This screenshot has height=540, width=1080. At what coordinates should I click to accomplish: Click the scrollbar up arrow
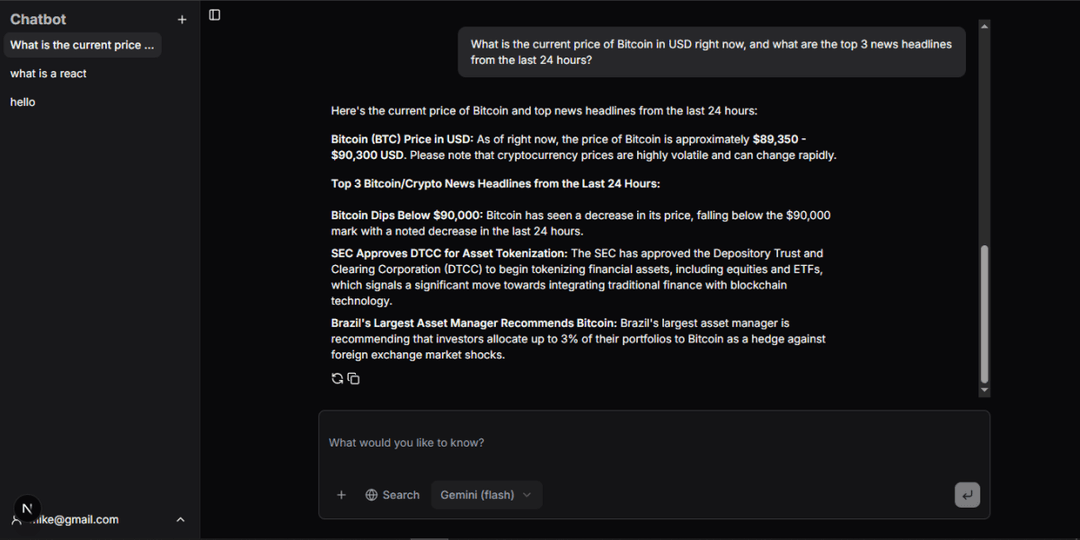[x=984, y=25]
